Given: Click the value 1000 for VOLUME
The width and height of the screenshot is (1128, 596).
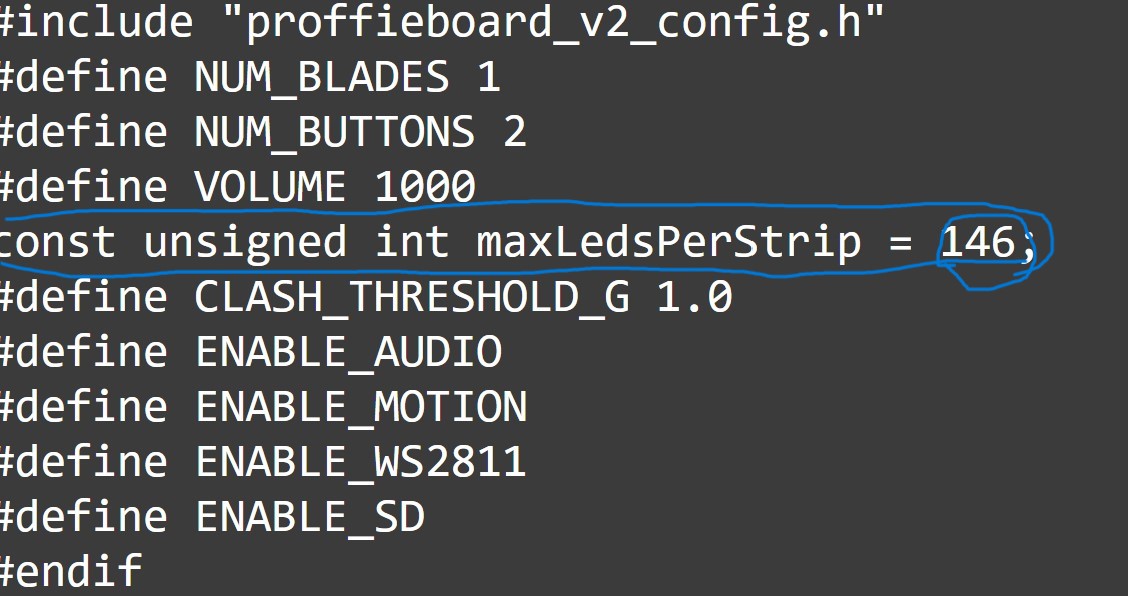Looking at the screenshot, I should click(425, 186).
